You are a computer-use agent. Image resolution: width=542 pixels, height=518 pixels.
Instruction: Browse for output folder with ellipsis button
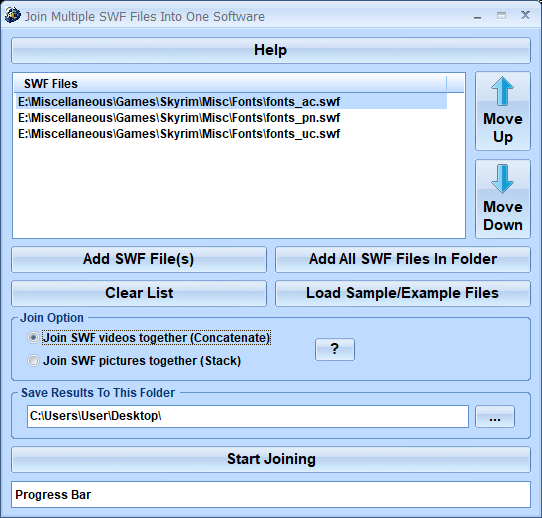coord(495,417)
